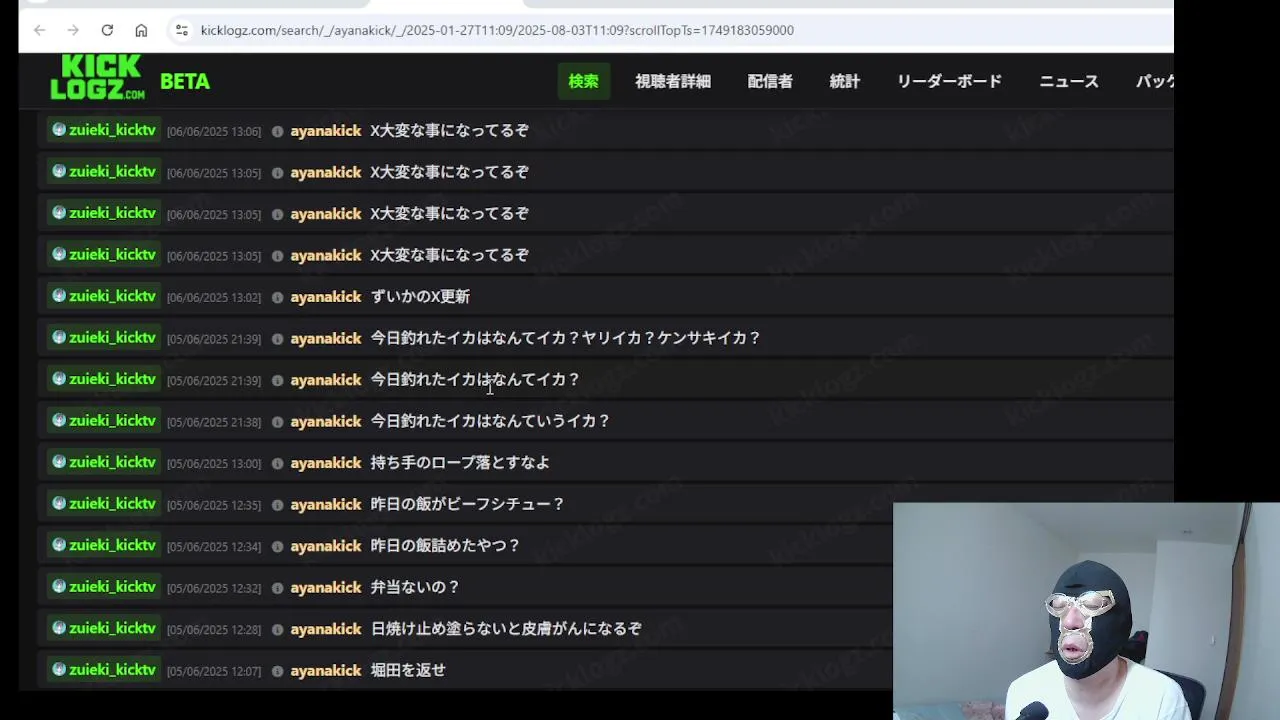1280x720 pixels.
Task: Click channel avatar in the 持ち手のロープ row
Action: pyautogui.click(x=59, y=462)
